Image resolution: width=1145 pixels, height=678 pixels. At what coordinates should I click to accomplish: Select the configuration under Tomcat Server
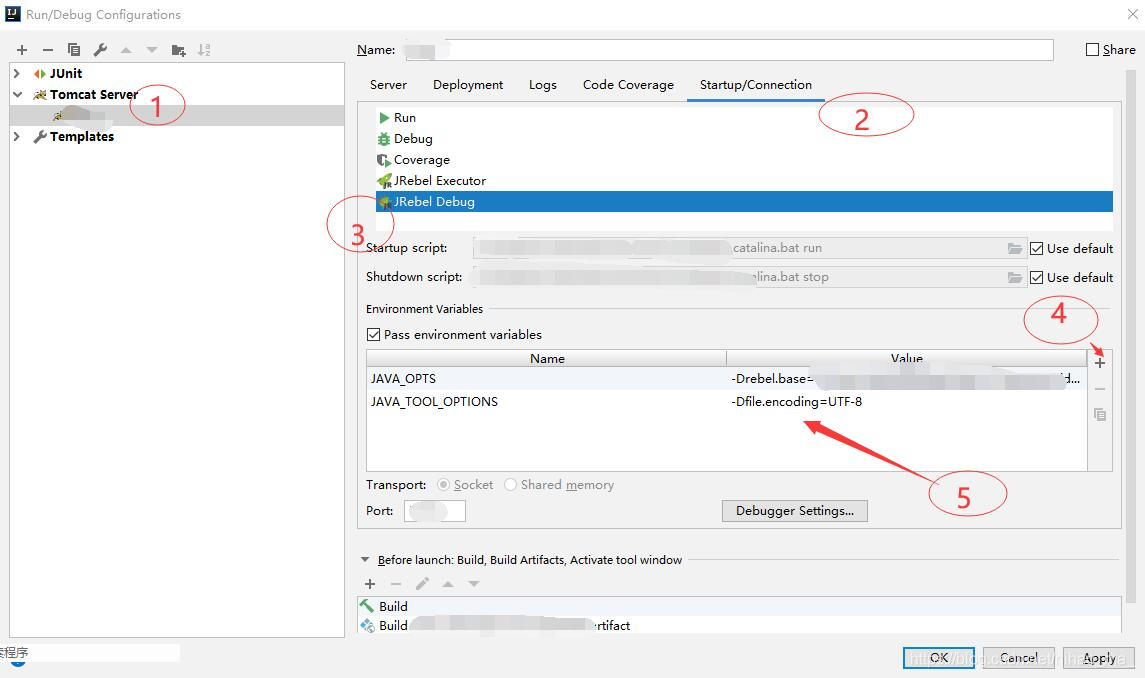(x=177, y=115)
